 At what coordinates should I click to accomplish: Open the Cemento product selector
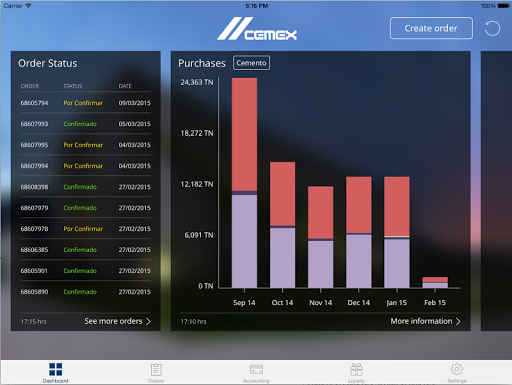[251, 63]
